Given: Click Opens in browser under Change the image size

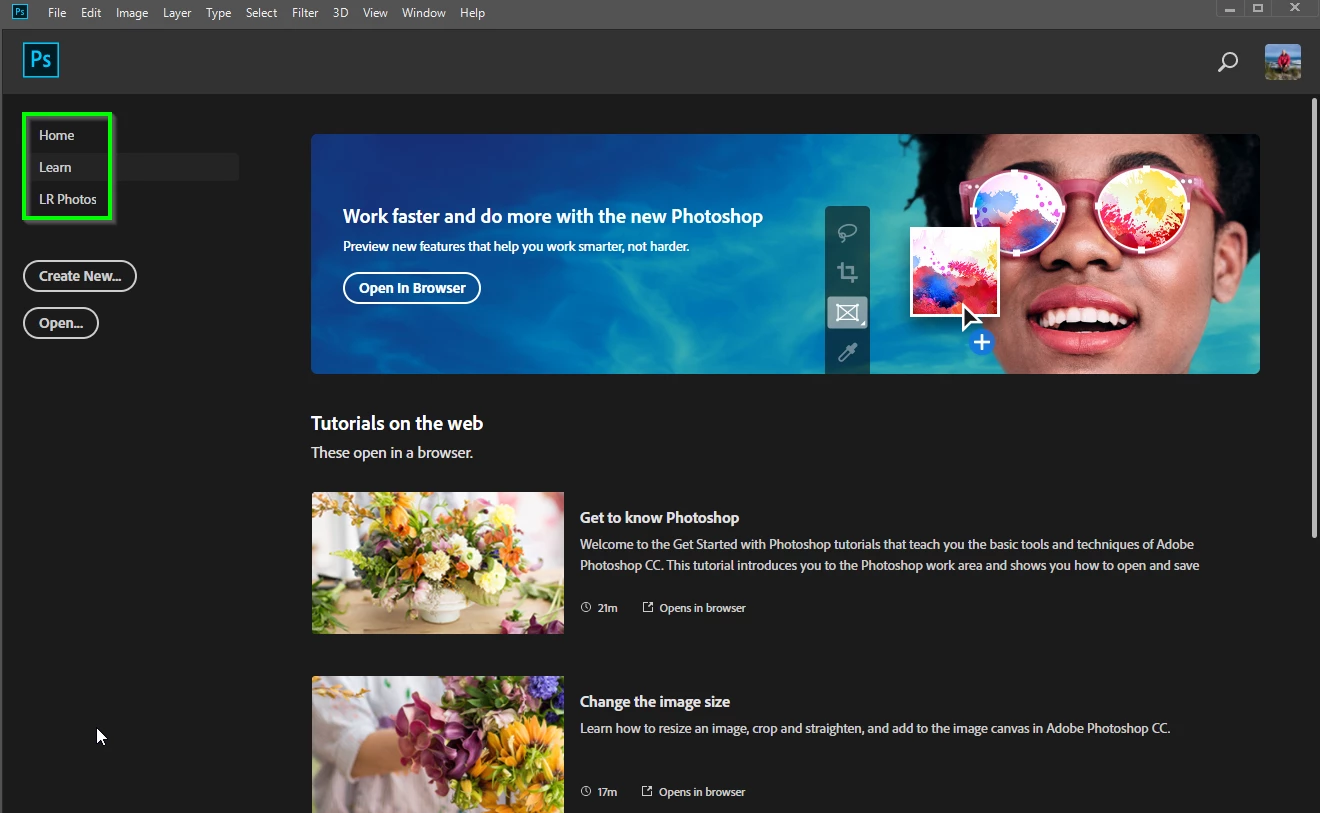Looking at the screenshot, I should 702,792.
